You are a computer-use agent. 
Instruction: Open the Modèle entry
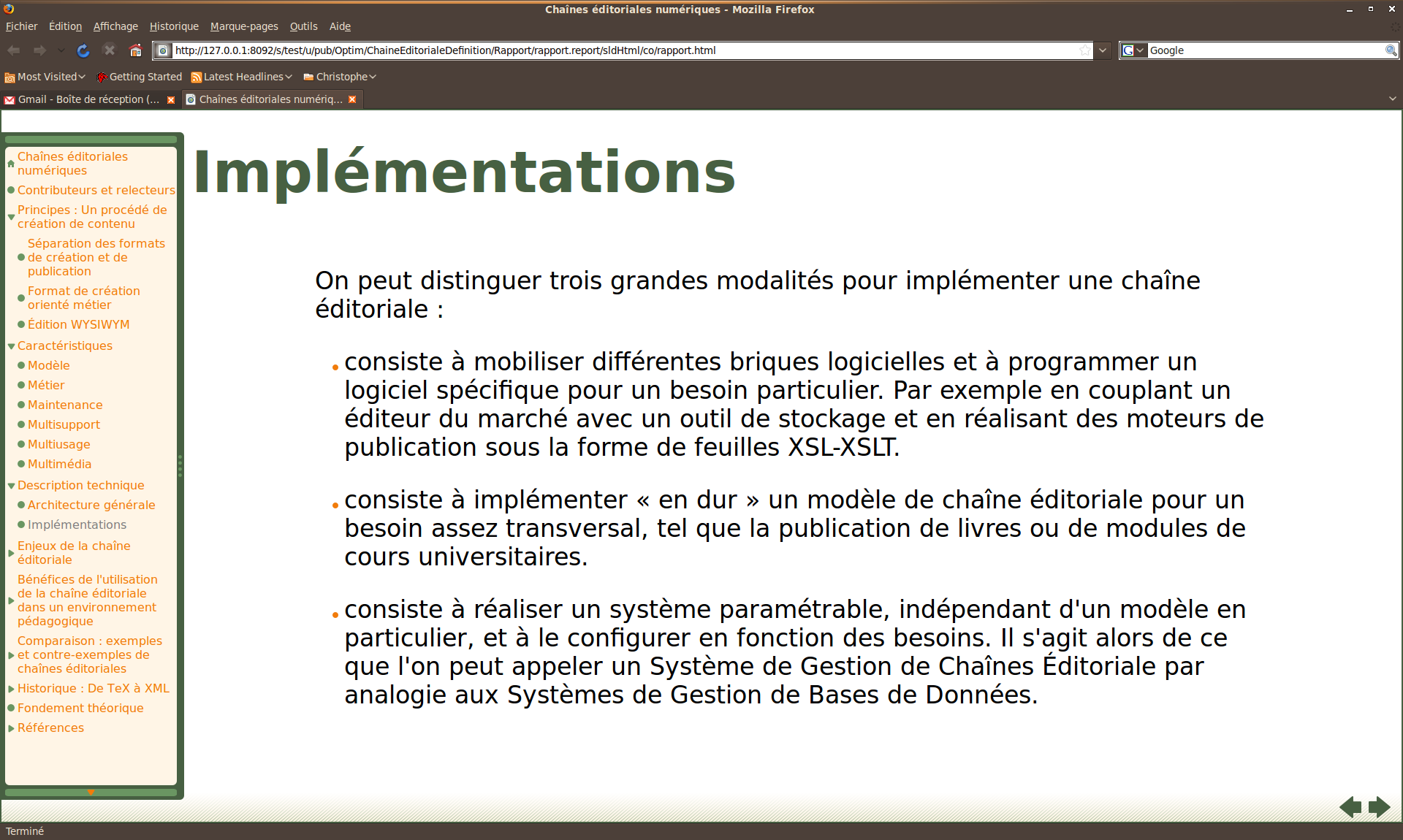pos(49,365)
